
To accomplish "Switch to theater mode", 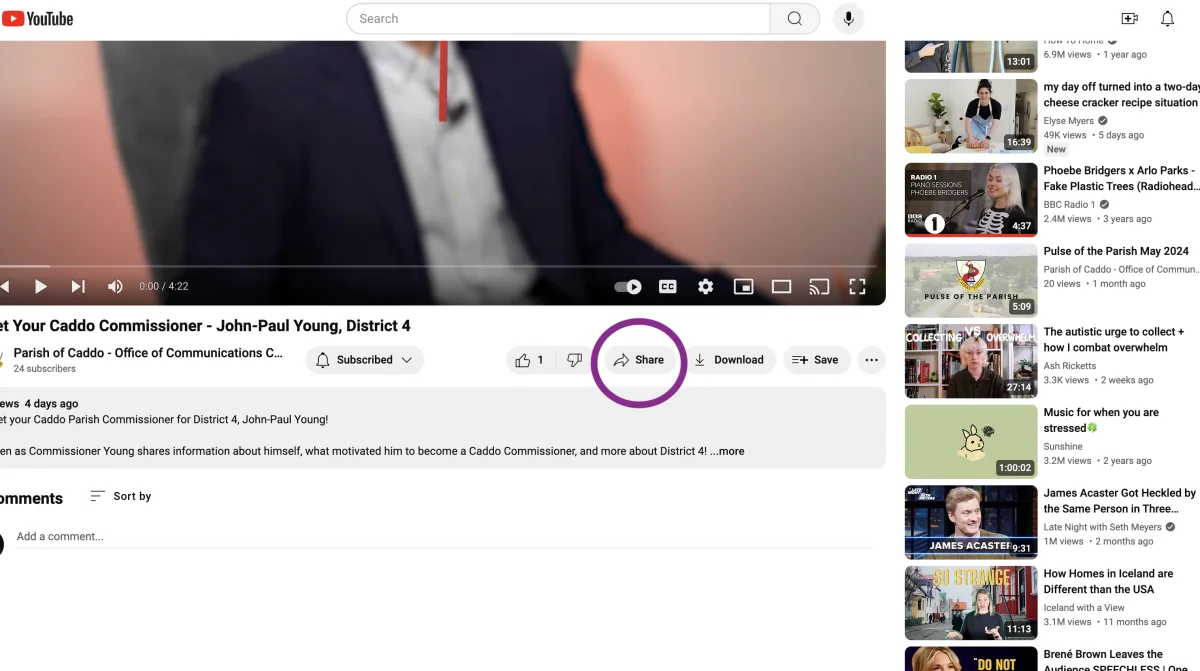I will click(781, 287).
